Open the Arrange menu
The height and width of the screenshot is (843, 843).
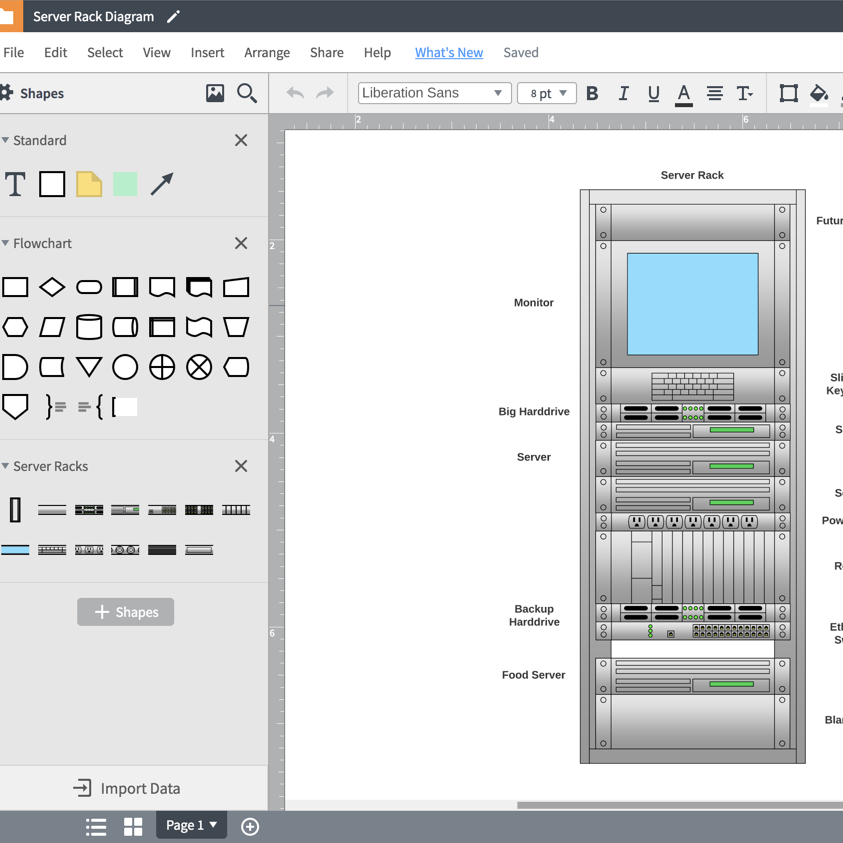267,52
